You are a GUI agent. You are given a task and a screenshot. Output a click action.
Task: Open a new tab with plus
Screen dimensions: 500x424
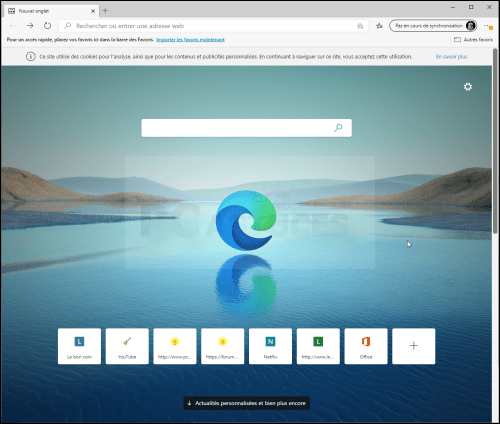pos(105,11)
